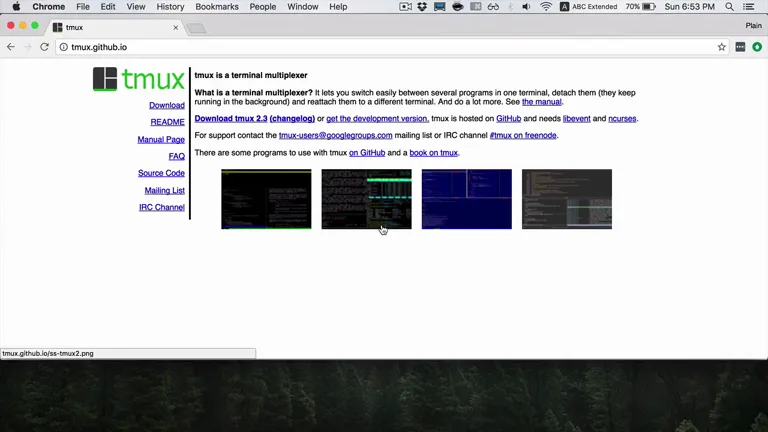Close the tmux tab
Image resolution: width=768 pixels, height=432 pixels.
coord(176,27)
